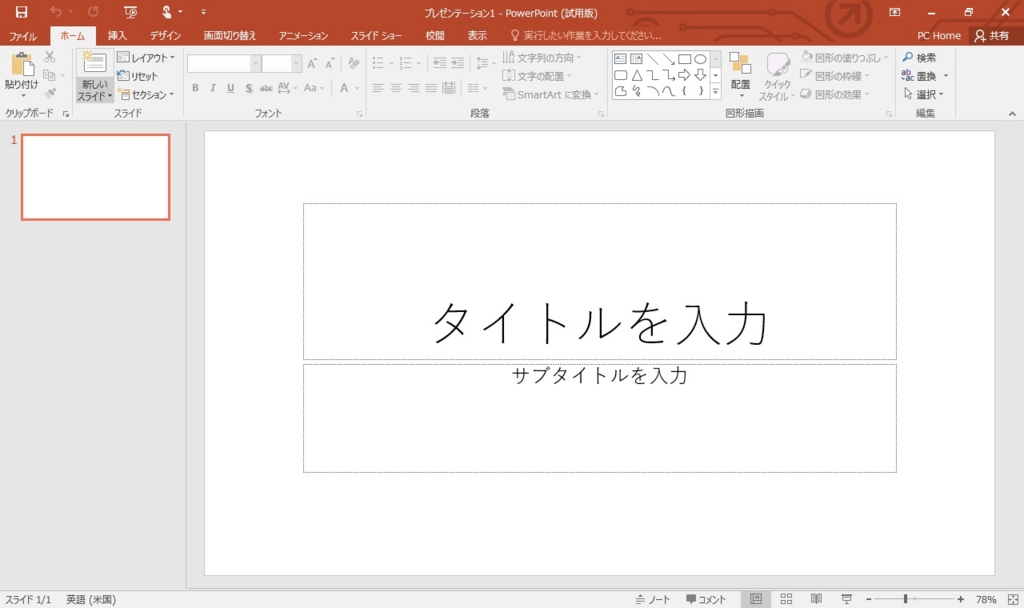Justify text alignment

pyautogui.click(x=431, y=88)
